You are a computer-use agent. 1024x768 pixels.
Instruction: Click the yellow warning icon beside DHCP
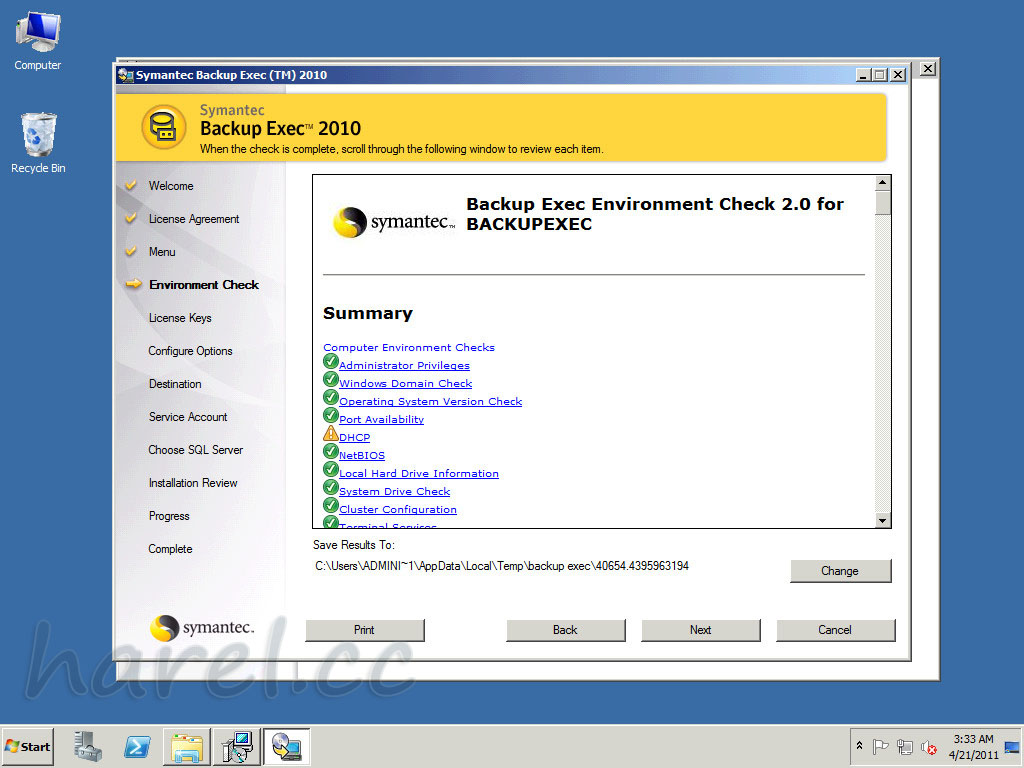330,434
